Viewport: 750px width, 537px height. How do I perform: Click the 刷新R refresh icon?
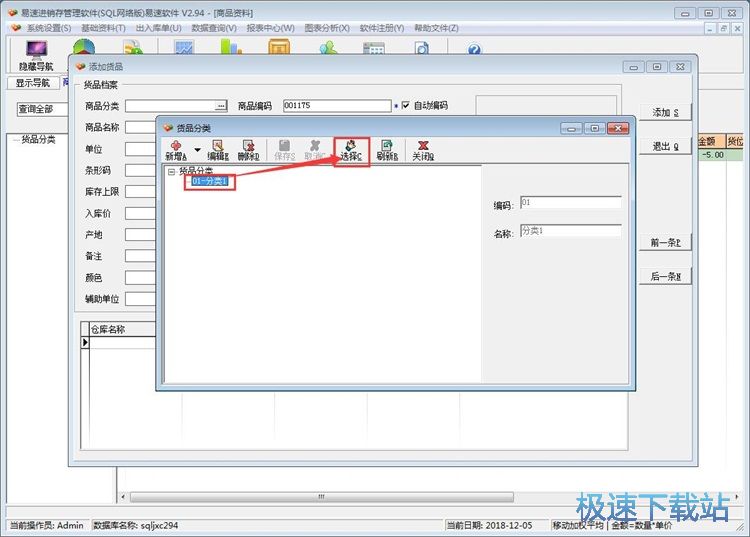387,150
